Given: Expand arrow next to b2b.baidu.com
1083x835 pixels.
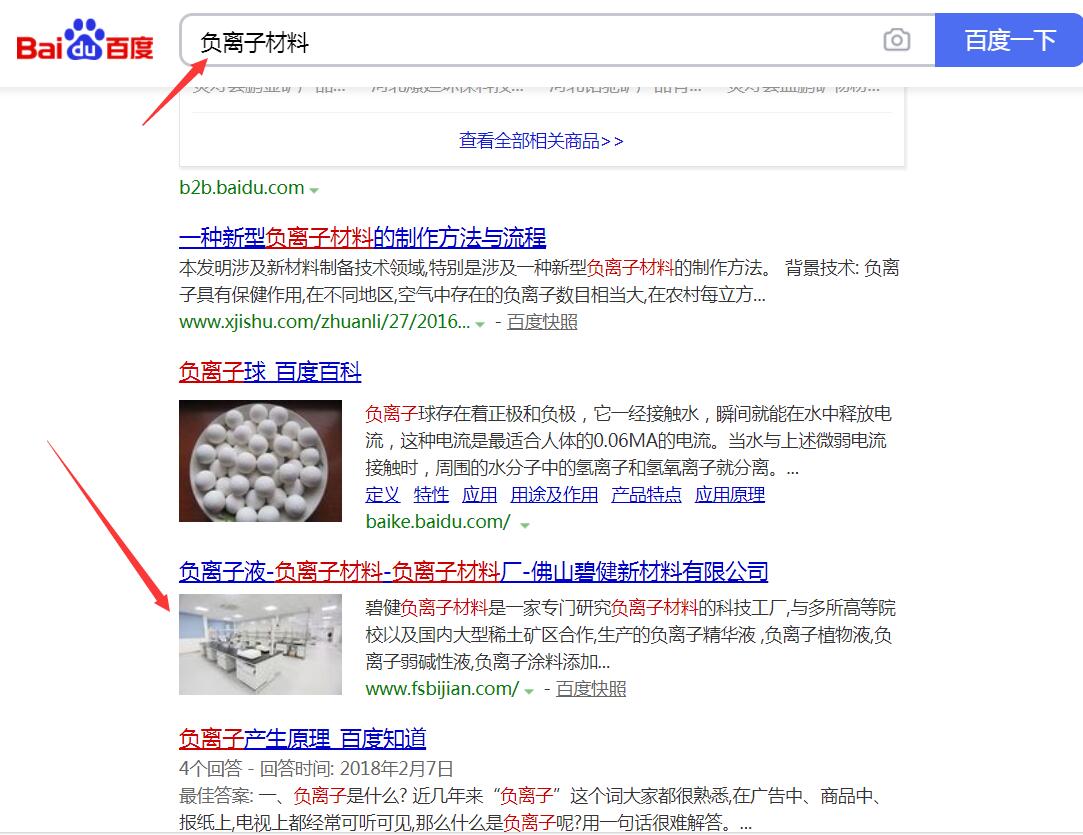Looking at the screenshot, I should click(x=314, y=190).
